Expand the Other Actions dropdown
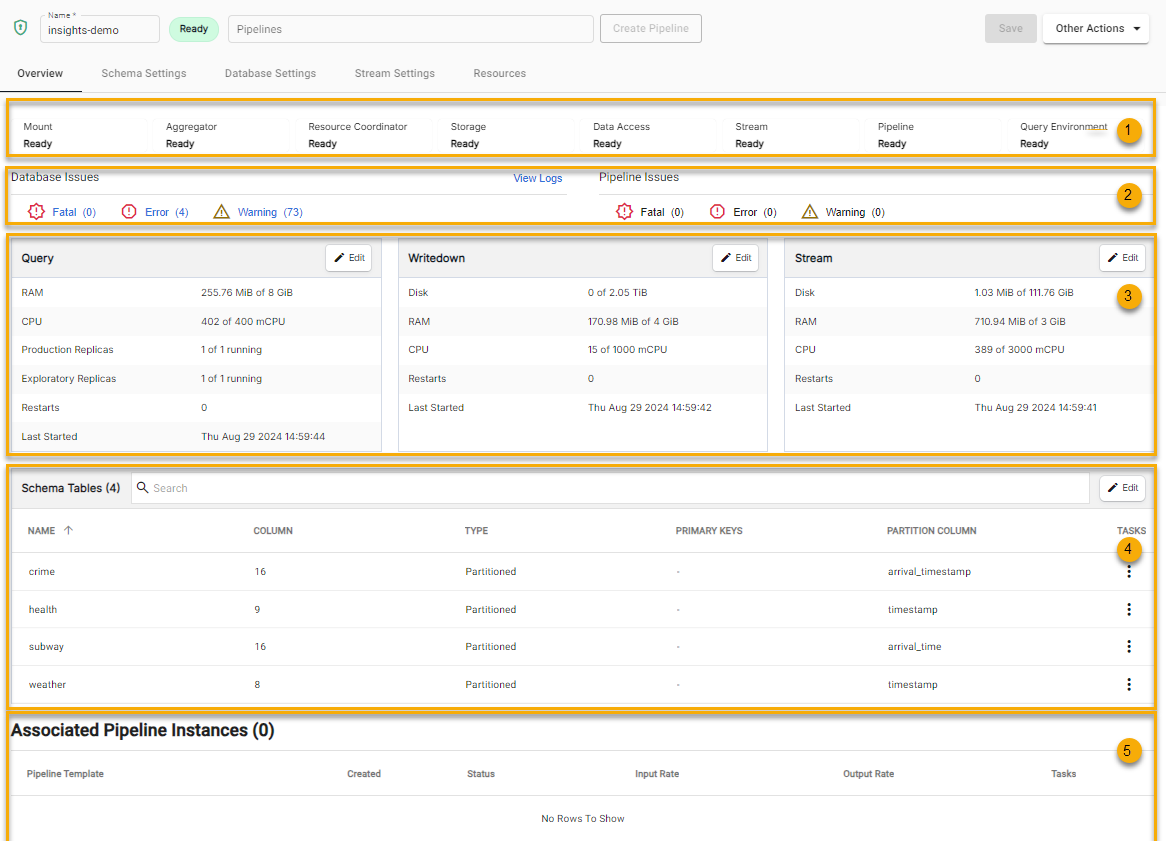Screen dimensions: 1166x841 coord(1096,28)
